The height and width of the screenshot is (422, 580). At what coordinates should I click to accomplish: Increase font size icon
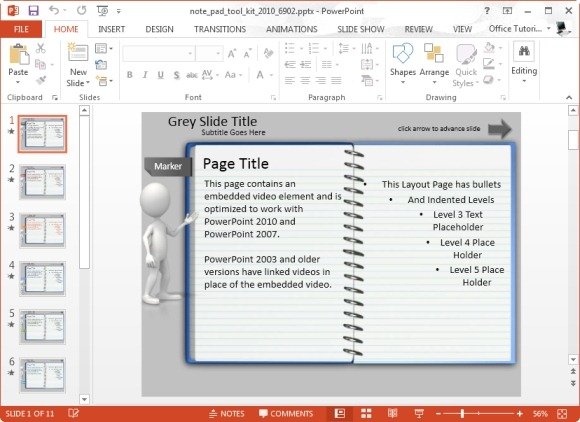(x=232, y=54)
